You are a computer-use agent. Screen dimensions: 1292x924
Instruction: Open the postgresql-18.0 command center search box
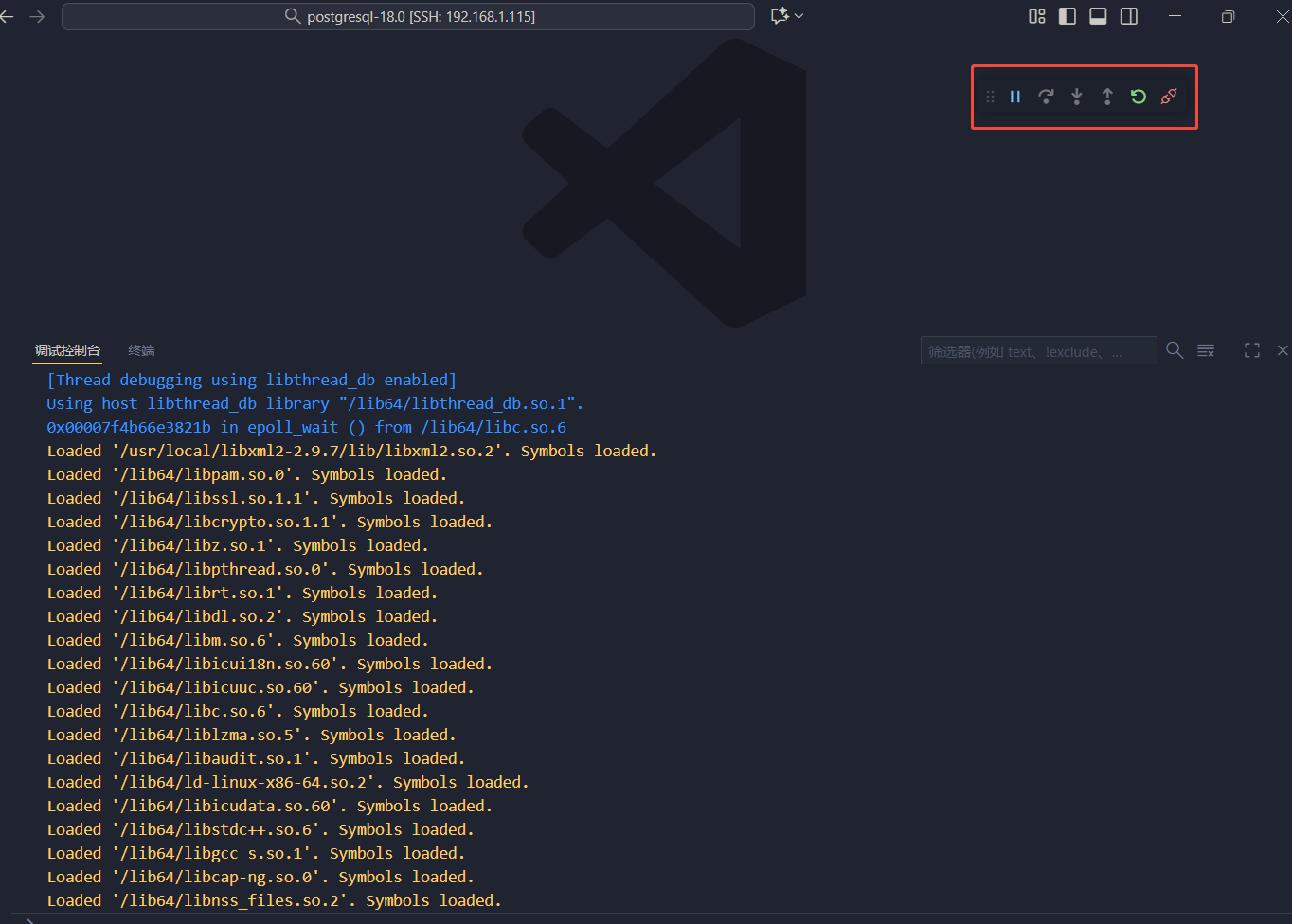(x=408, y=16)
